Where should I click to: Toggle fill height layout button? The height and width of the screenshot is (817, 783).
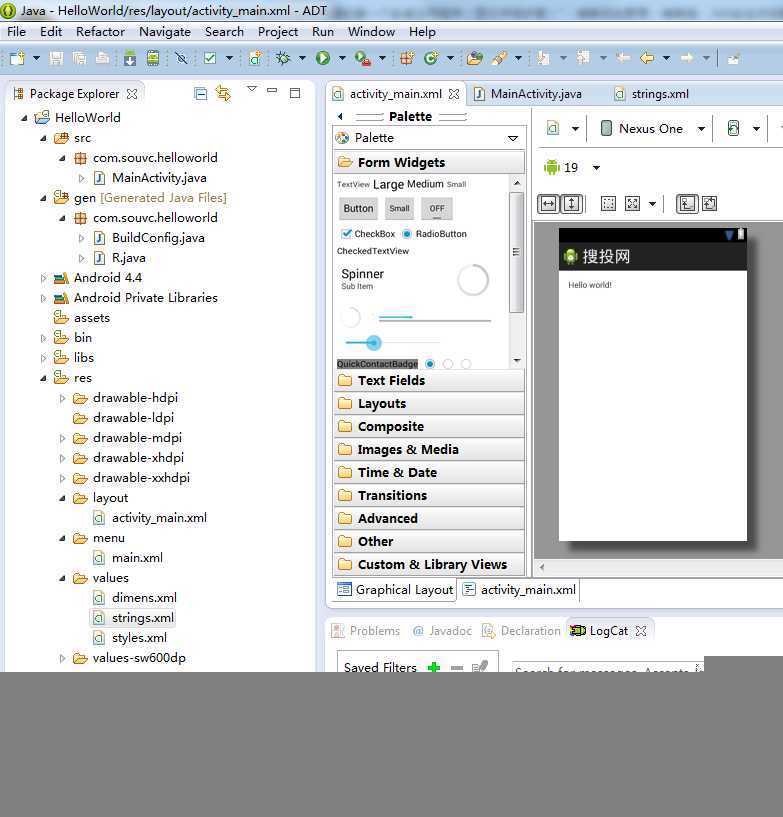[571, 204]
